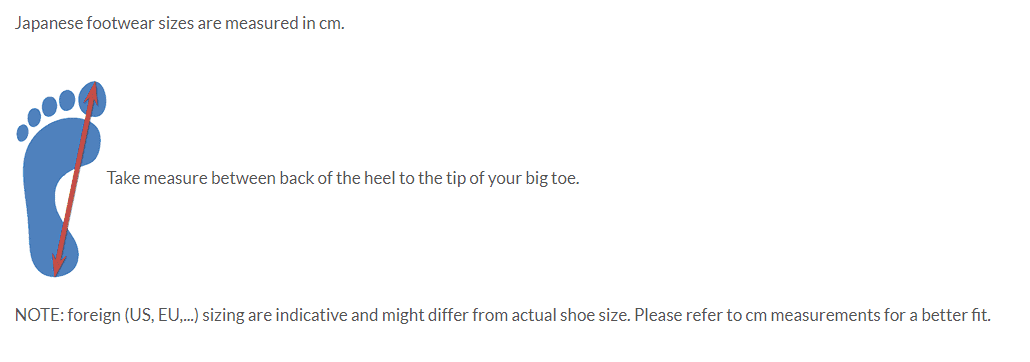1030x362 pixels.
Task: Click the fourth toe beside the little toe
Action: point(34,118)
